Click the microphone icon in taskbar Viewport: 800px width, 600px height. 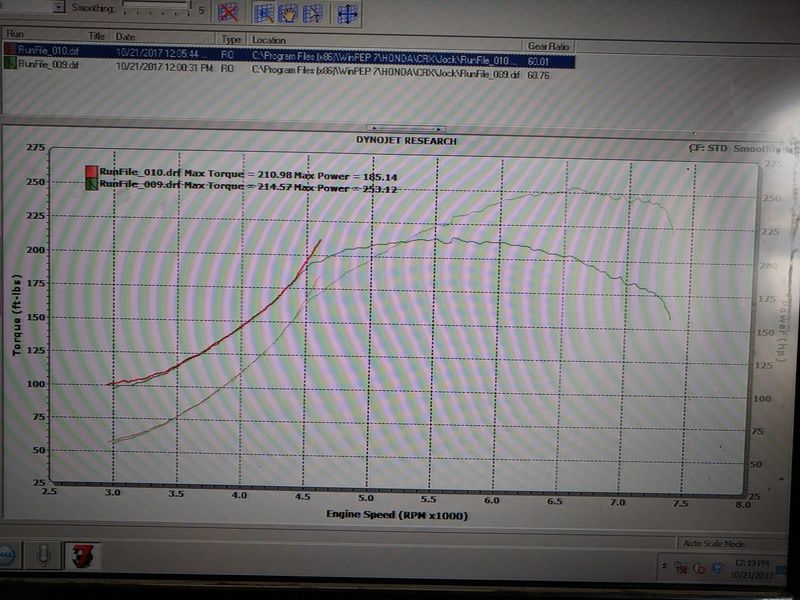[44, 555]
